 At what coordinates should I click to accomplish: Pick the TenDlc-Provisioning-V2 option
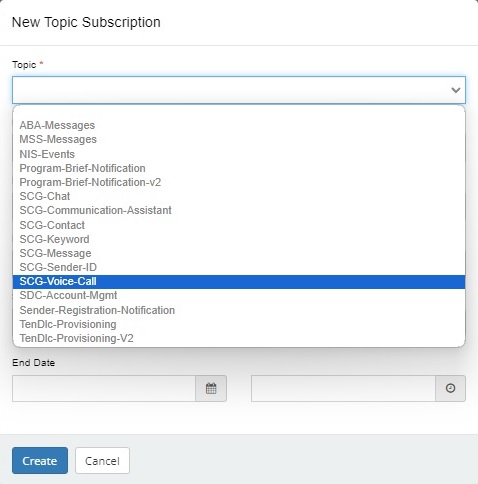[239, 338]
